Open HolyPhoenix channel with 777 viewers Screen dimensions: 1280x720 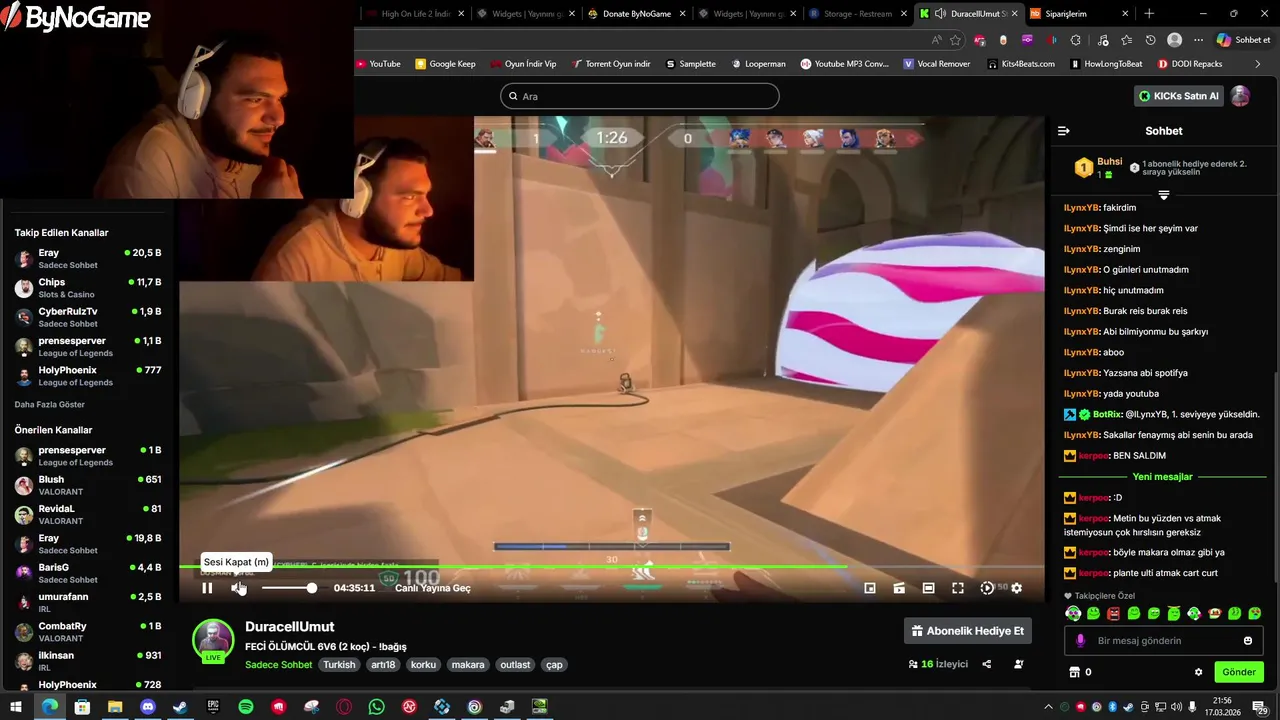tap(88, 376)
